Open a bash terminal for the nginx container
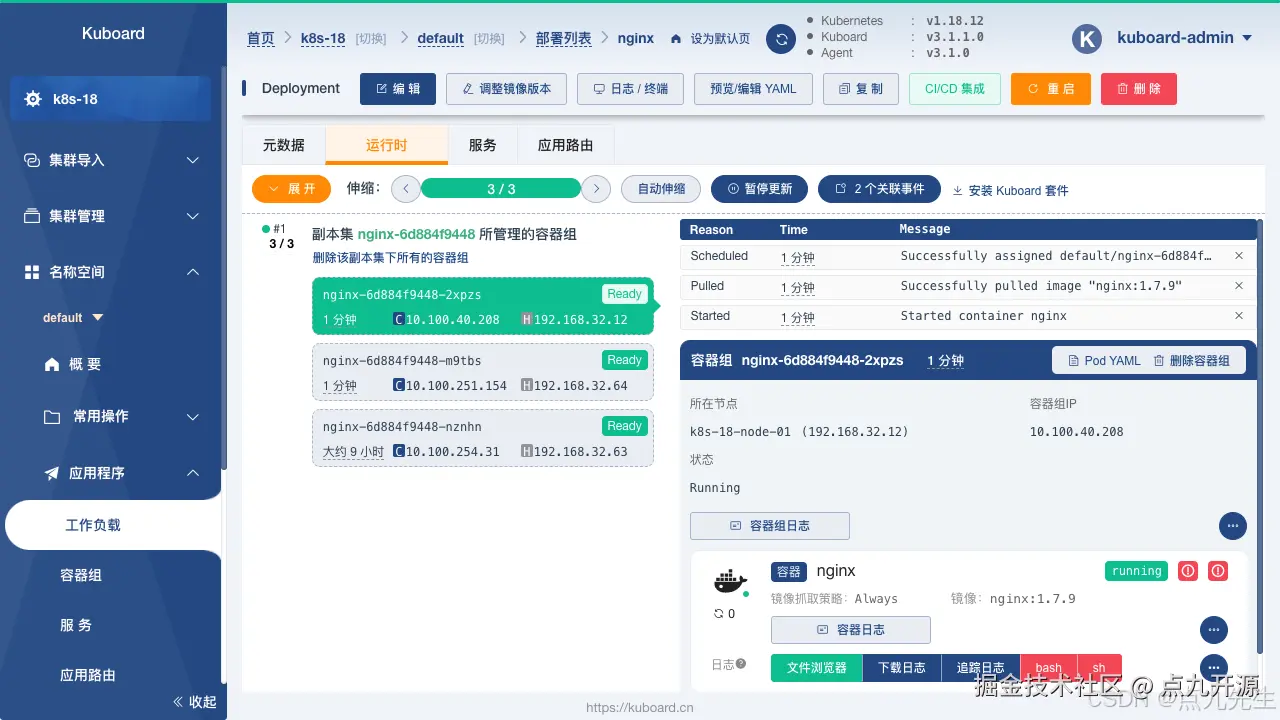 pos(1047,667)
